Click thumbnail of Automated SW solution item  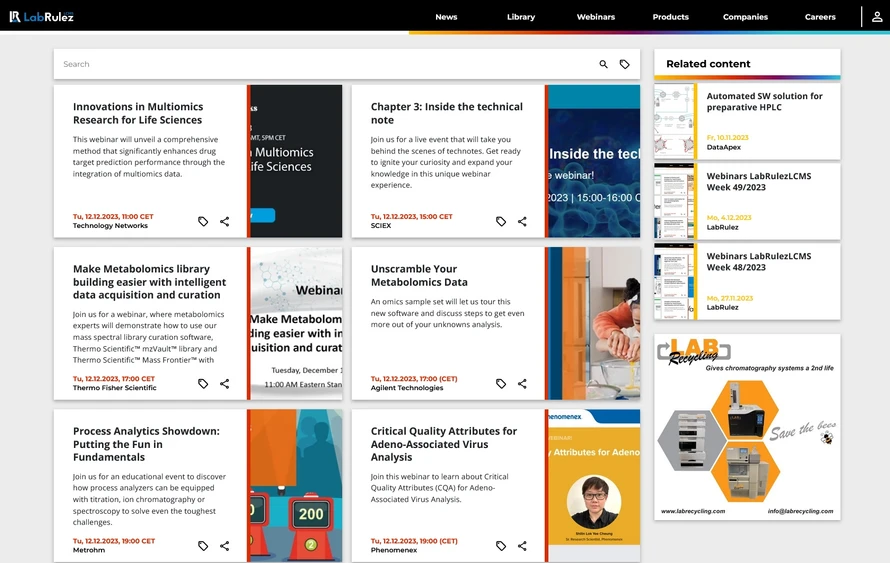pyautogui.click(x=674, y=121)
